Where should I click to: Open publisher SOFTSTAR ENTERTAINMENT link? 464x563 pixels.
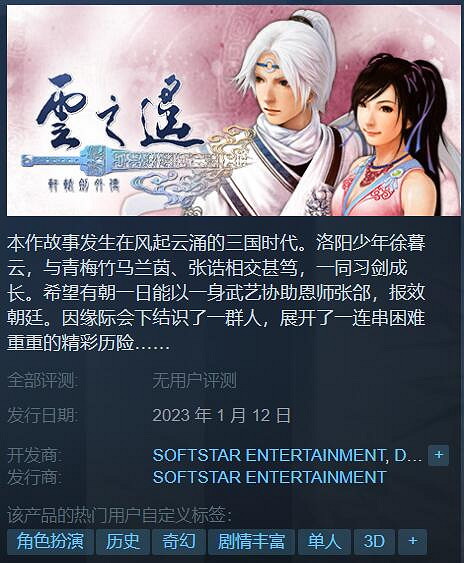(x=269, y=477)
